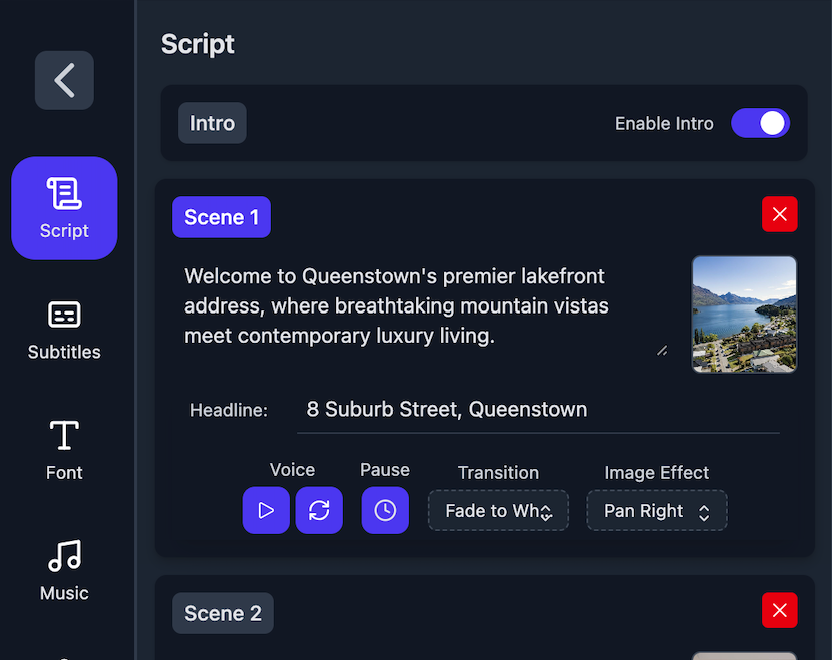Viewport: 832px width, 660px height.
Task: Click the back arrow button
Action: point(64,80)
